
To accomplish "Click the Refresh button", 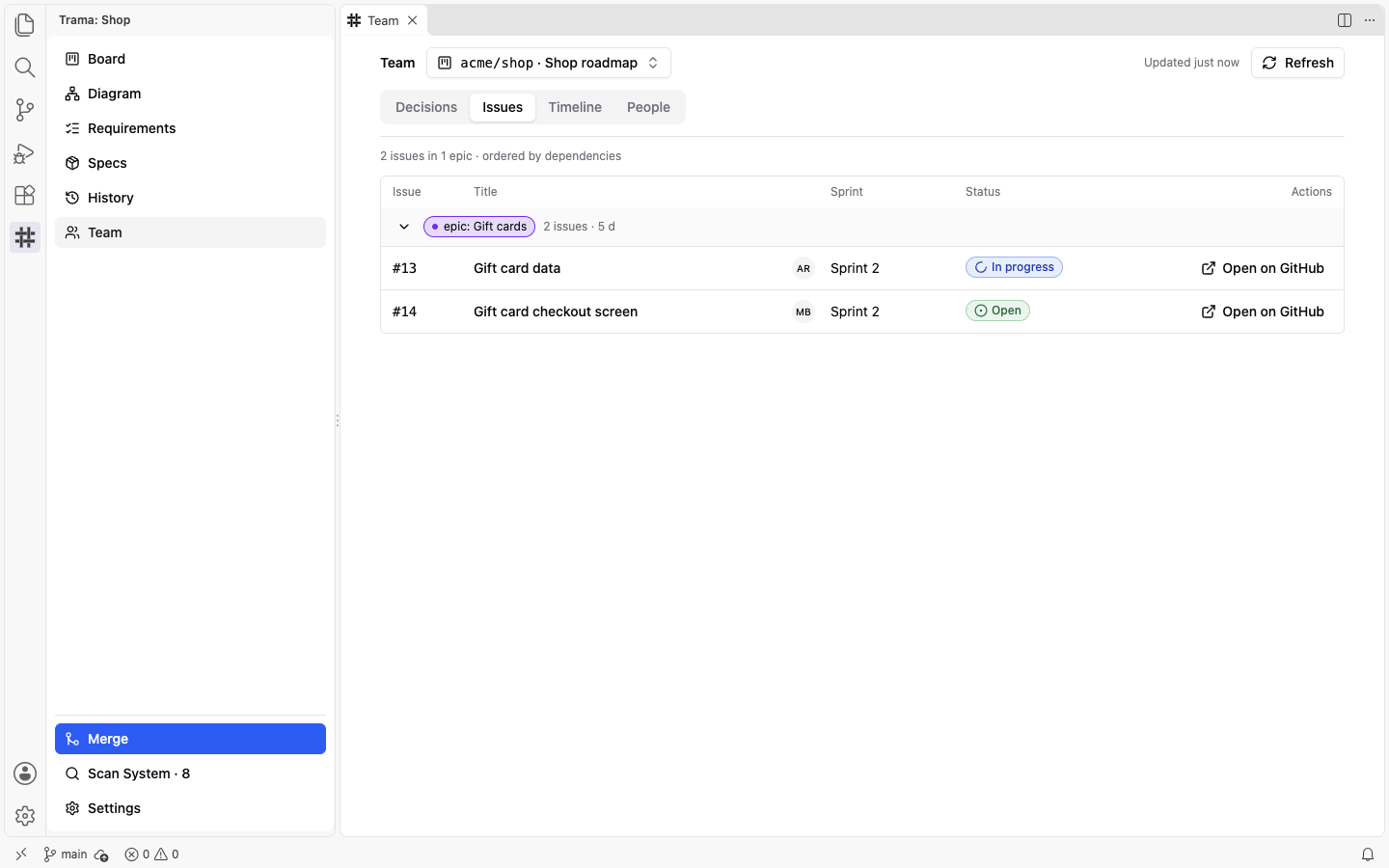I will click(x=1297, y=63).
